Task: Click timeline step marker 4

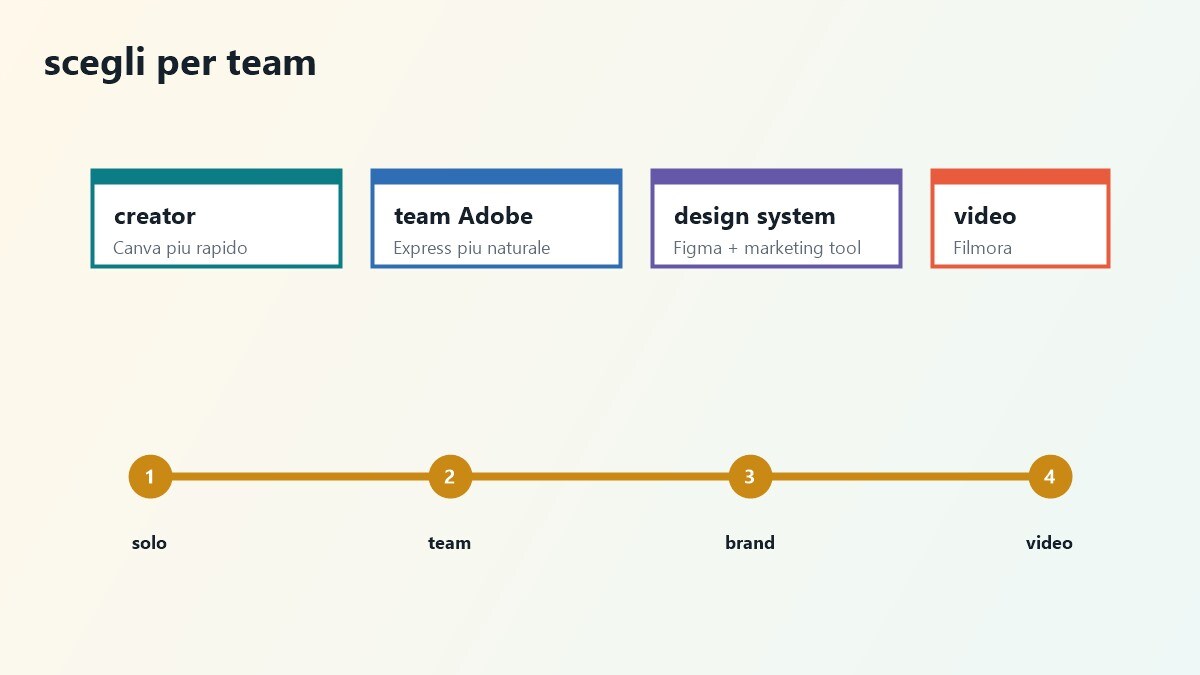Action: (1050, 477)
